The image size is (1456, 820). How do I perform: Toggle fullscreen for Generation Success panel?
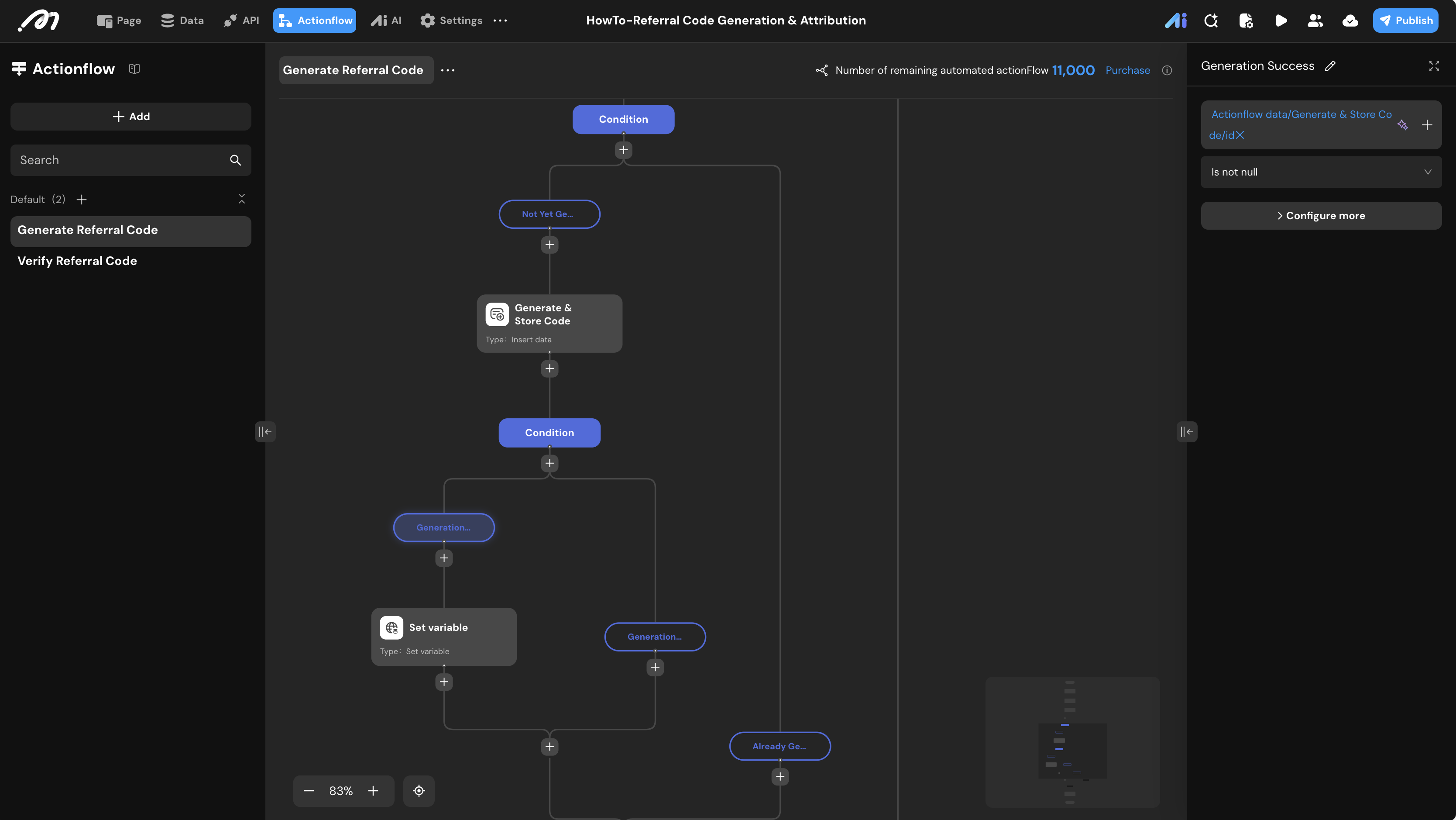(1434, 66)
